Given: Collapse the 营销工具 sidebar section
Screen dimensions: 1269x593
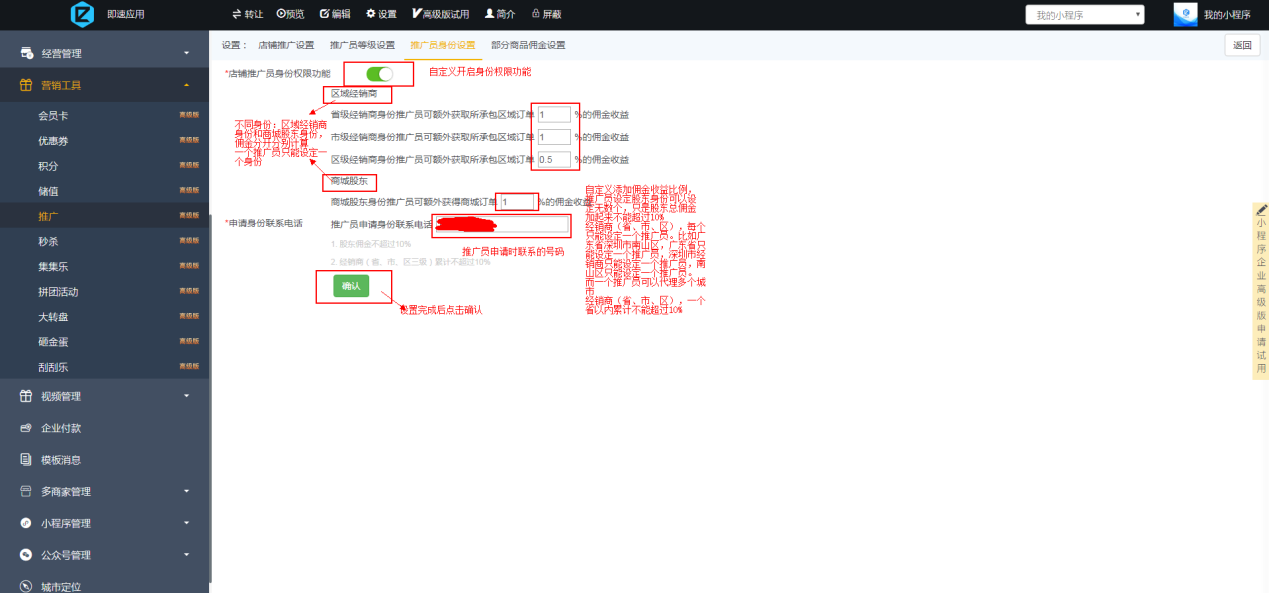Looking at the screenshot, I should coord(104,85).
